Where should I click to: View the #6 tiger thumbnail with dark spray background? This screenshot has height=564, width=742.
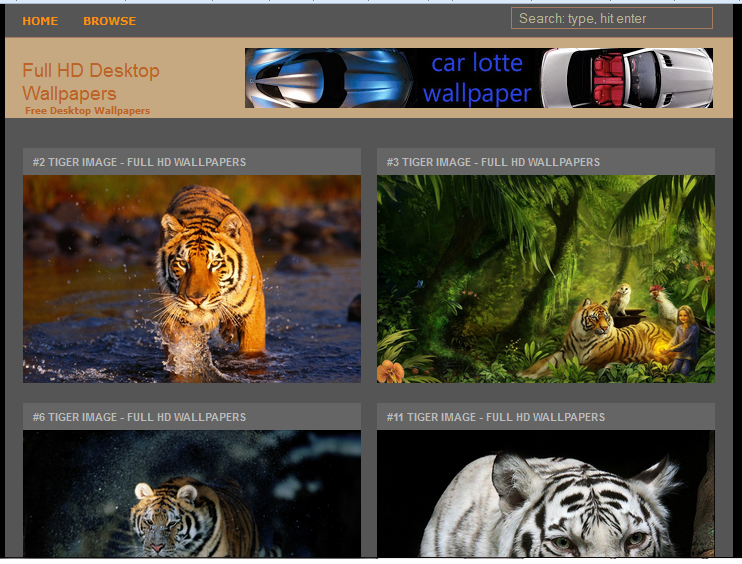coord(192,494)
